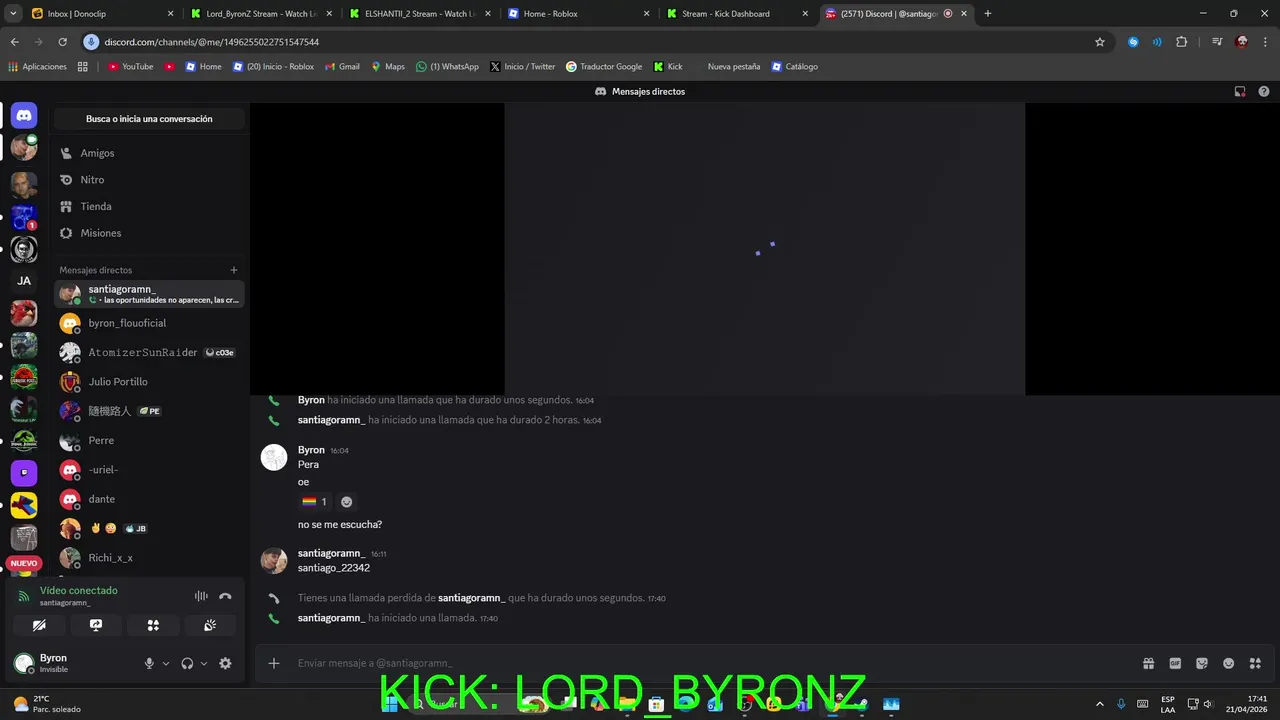Open inbox icon in Discord title bar
This screenshot has height=720, width=1280.
1240,91
